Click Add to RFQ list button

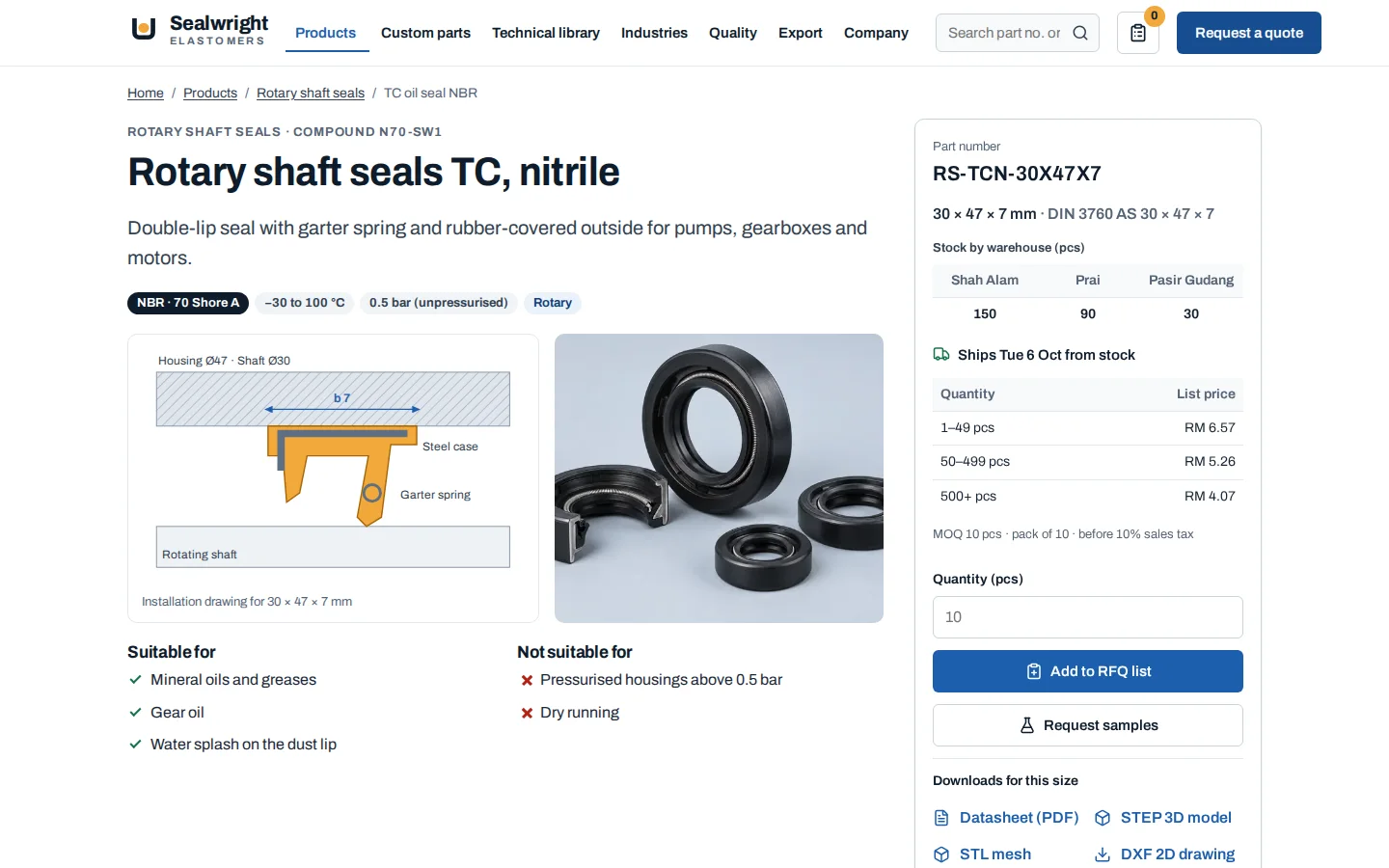[1088, 671]
